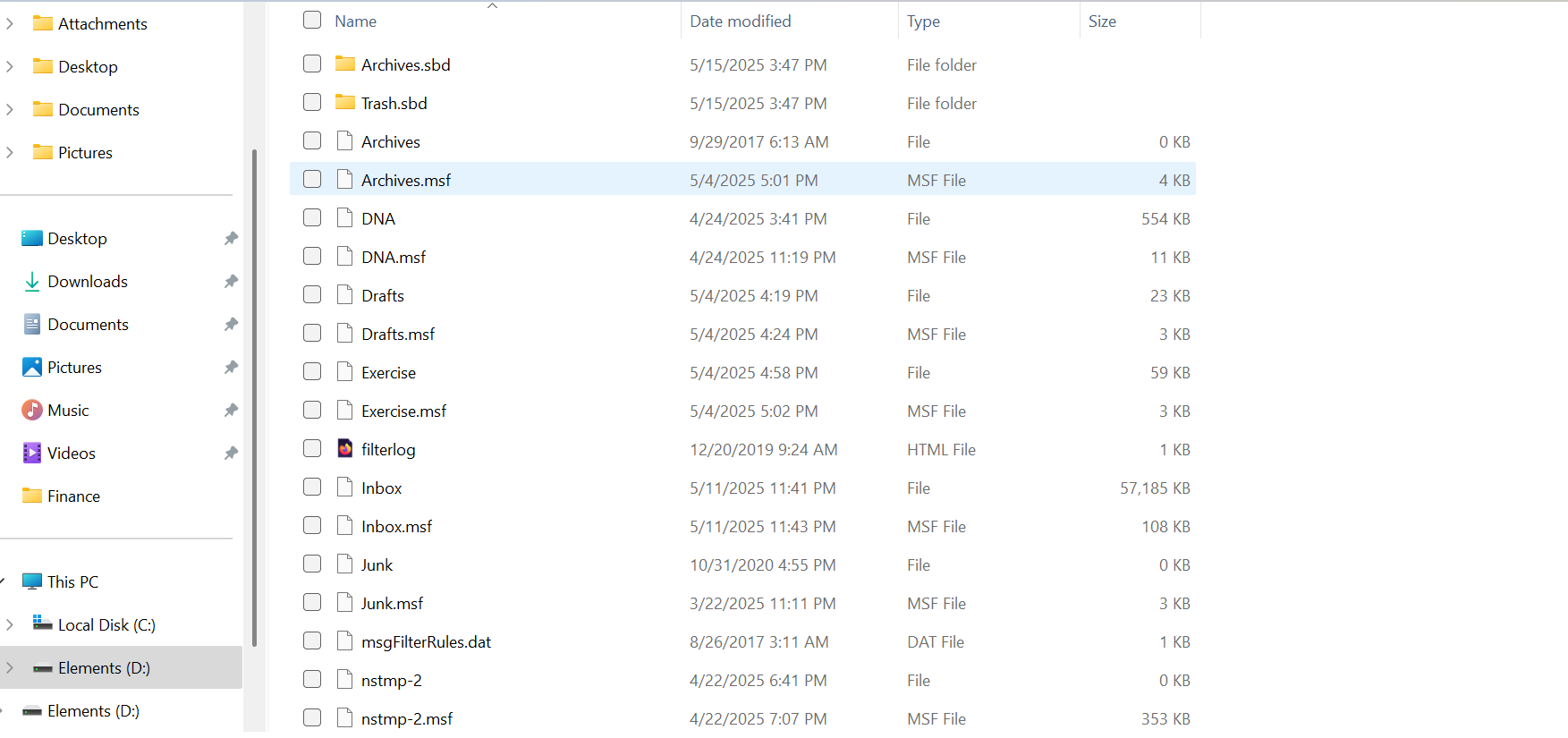
Task: Click the Attachments folder icon in sidebar
Action: pos(42,23)
